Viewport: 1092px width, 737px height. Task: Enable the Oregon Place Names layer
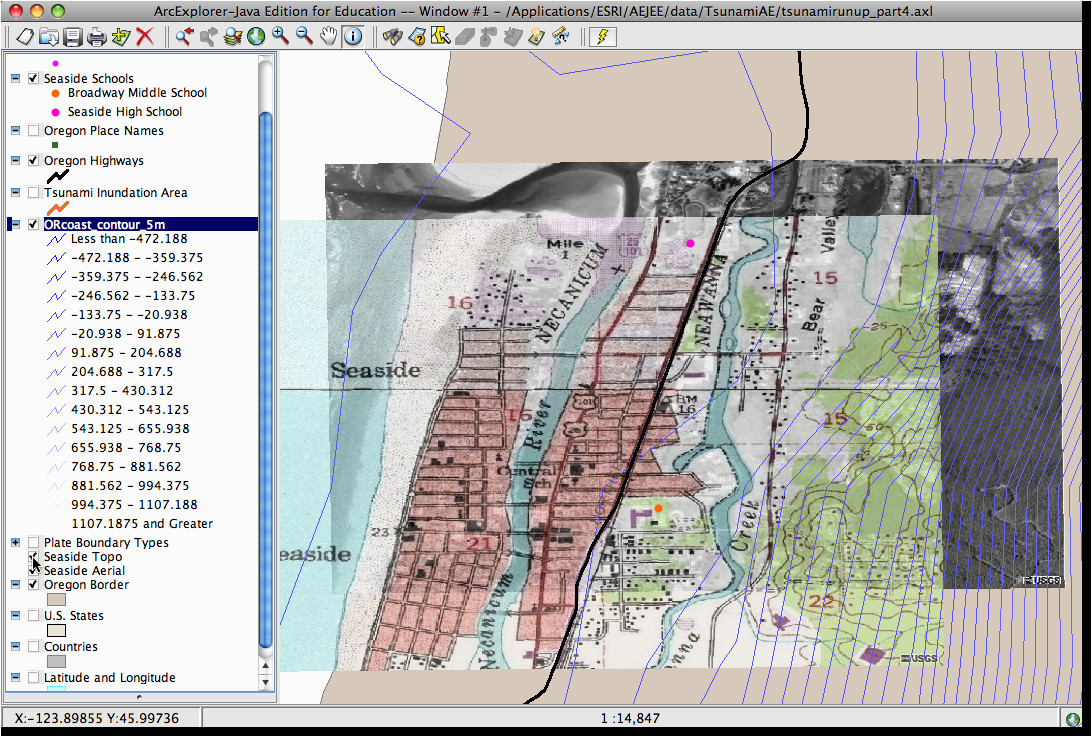click(x=33, y=130)
